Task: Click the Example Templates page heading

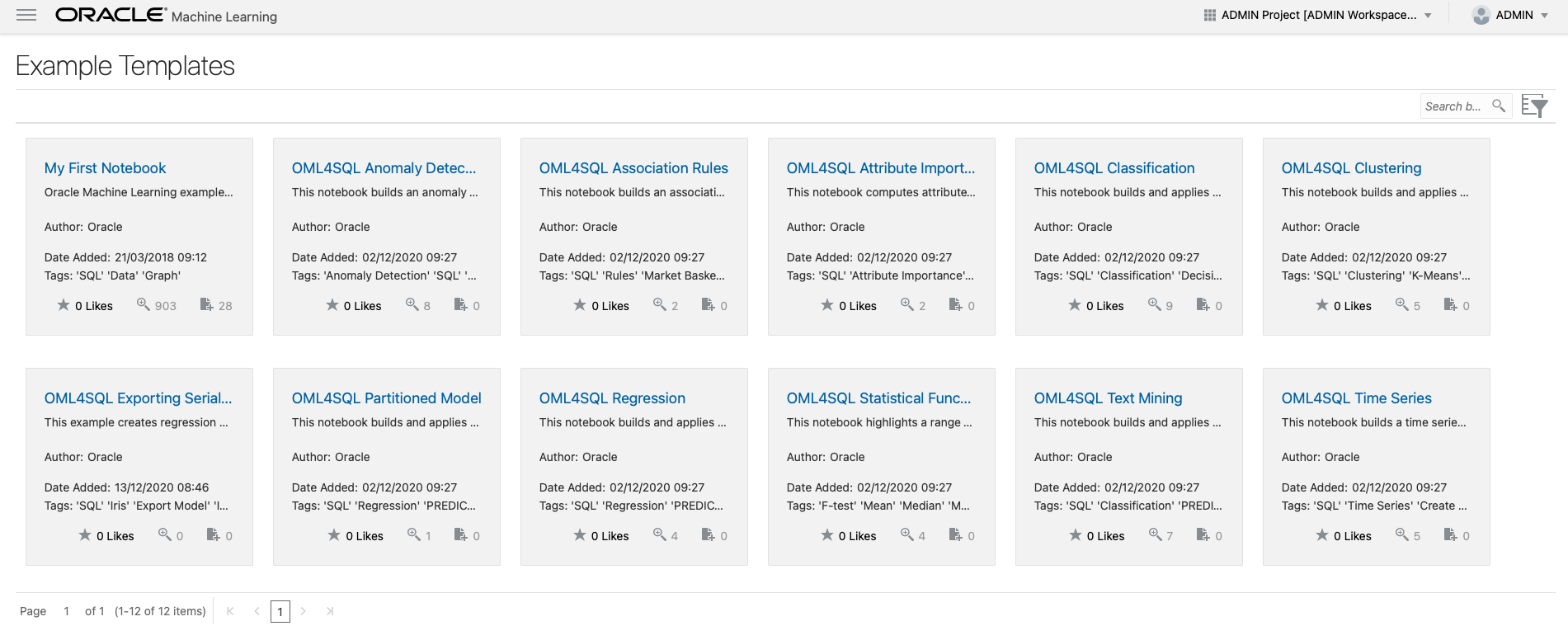Action: click(125, 66)
